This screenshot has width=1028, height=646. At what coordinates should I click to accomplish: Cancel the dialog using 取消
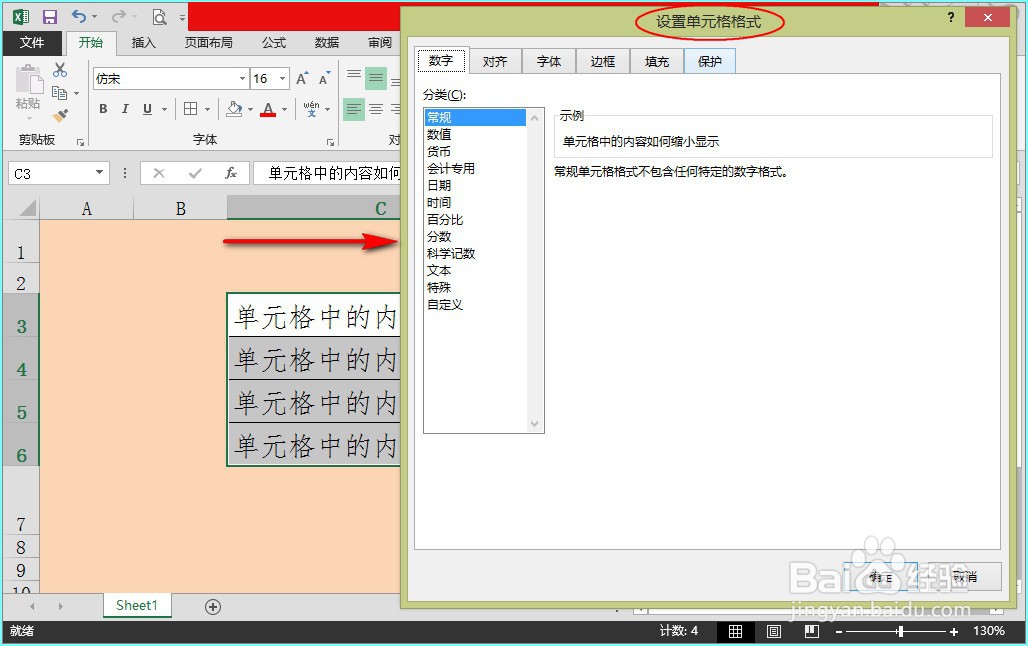pyautogui.click(x=963, y=576)
